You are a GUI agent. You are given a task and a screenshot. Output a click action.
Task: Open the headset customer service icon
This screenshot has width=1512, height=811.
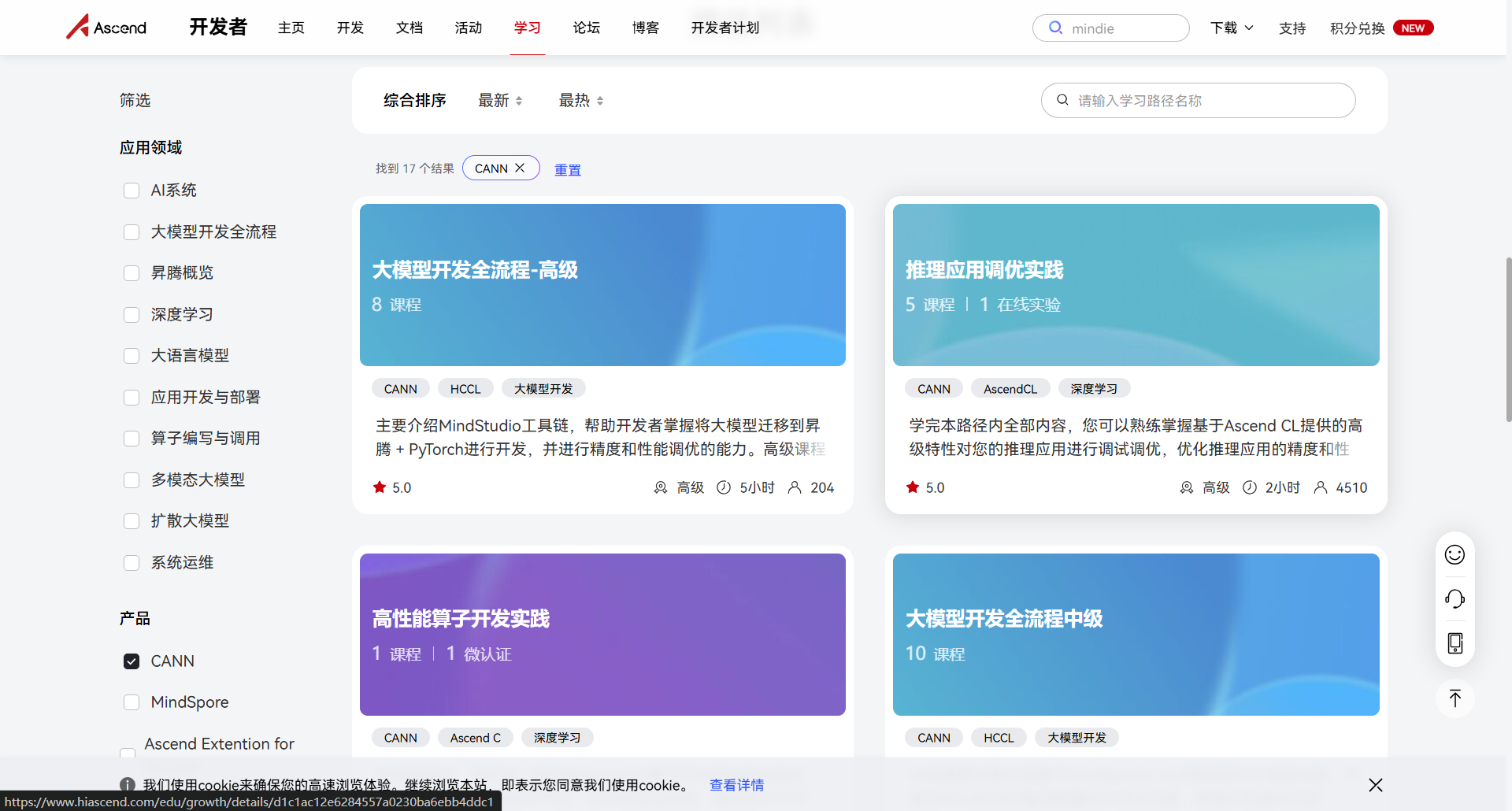tap(1455, 599)
